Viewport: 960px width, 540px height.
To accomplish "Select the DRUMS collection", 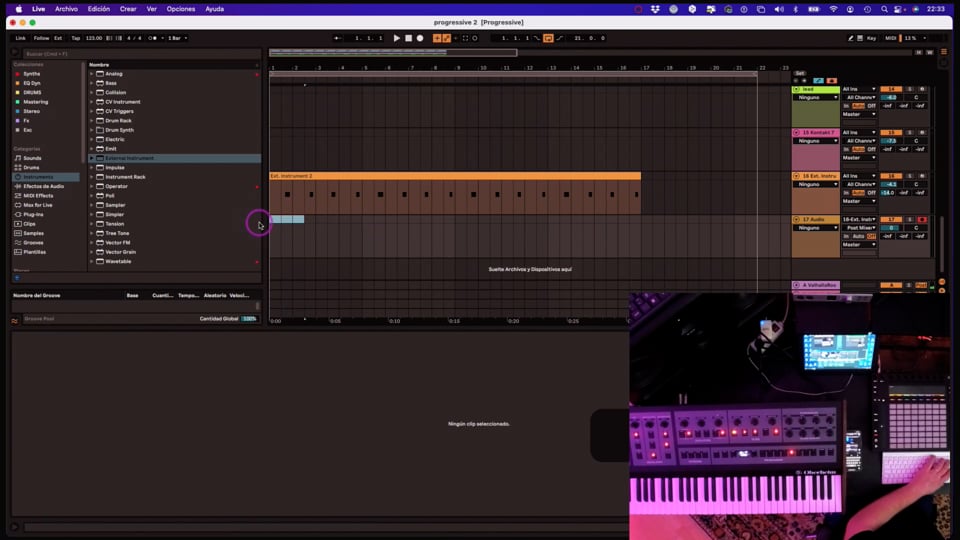I will click(x=32, y=92).
